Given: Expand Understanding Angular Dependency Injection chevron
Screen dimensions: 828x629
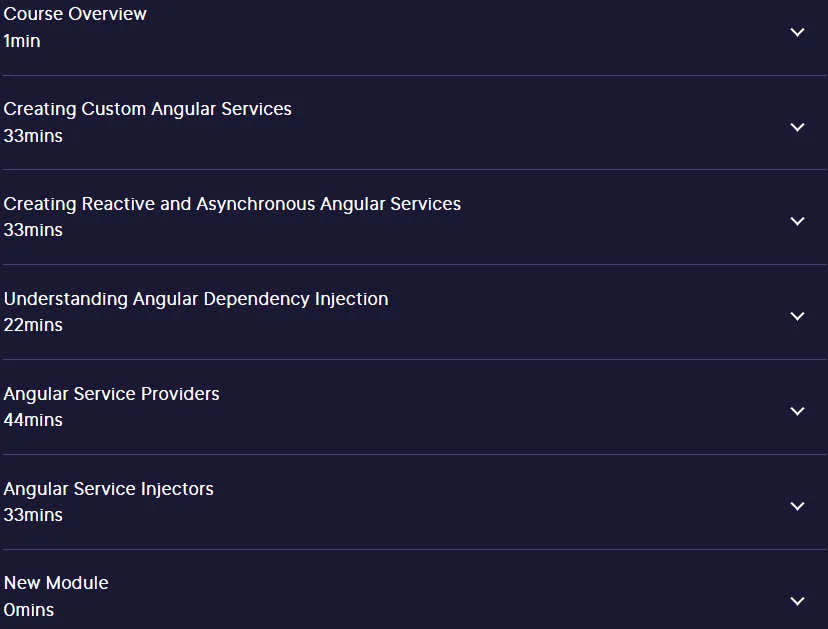Looking at the screenshot, I should pyautogui.click(x=797, y=316).
